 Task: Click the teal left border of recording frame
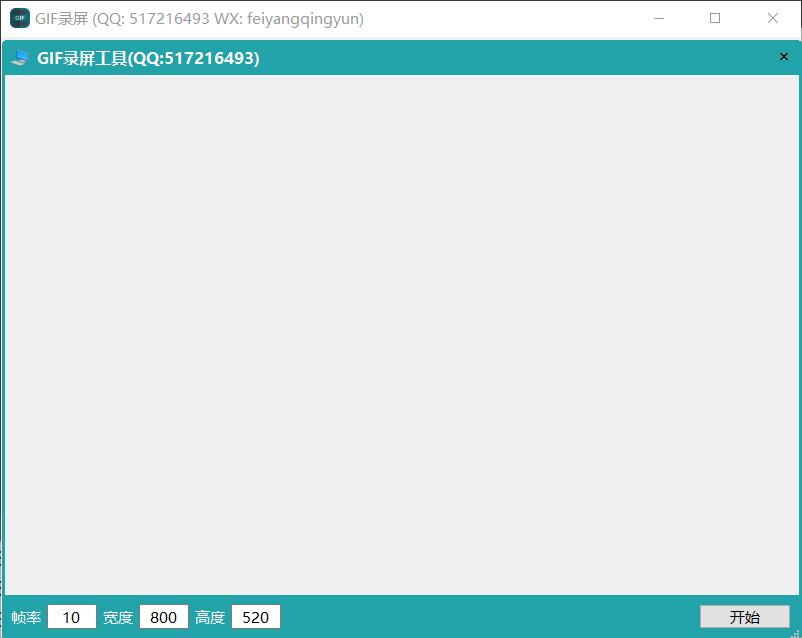[2, 330]
